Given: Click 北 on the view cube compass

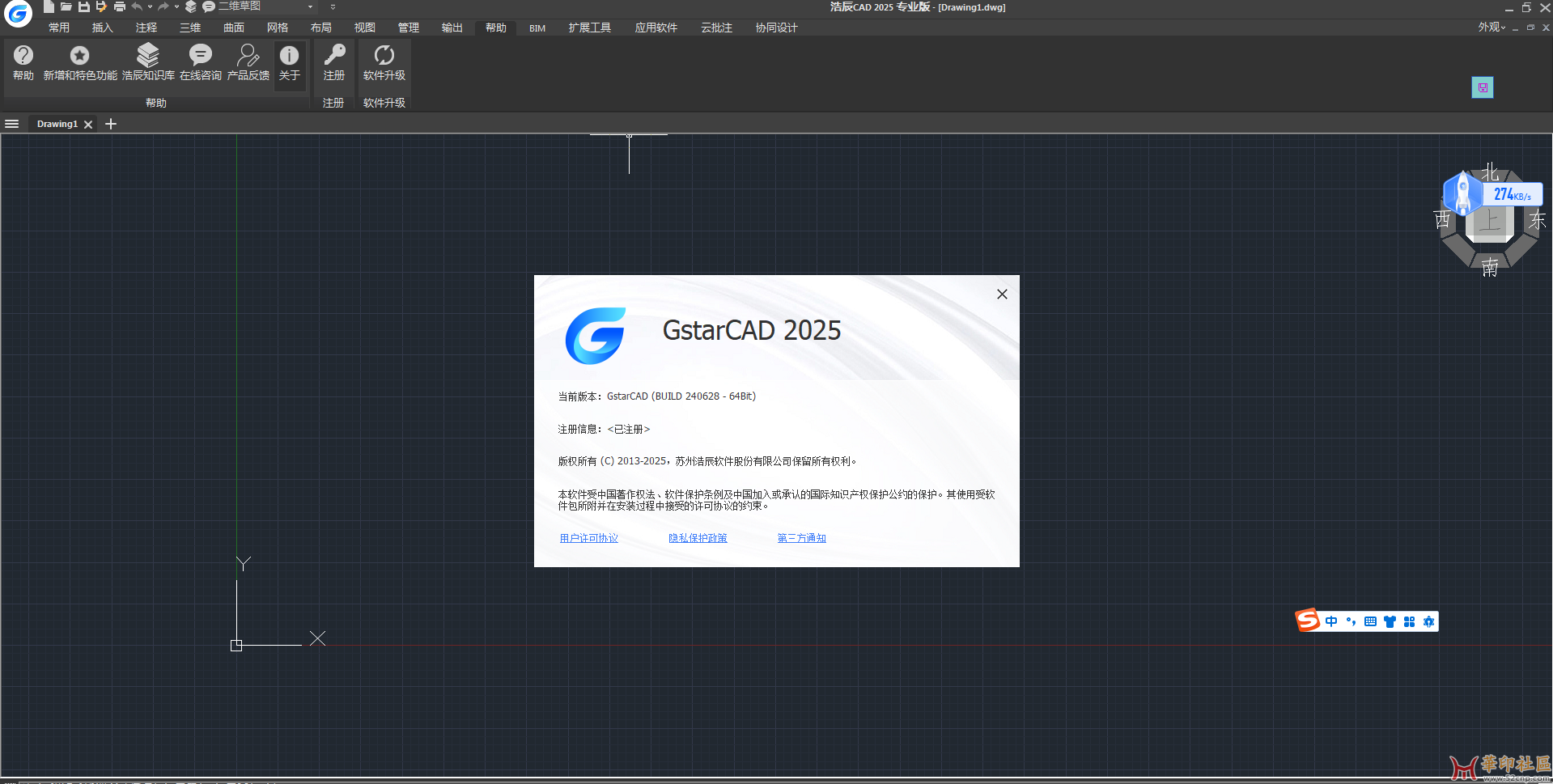Looking at the screenshot, I should point(1491,172).
